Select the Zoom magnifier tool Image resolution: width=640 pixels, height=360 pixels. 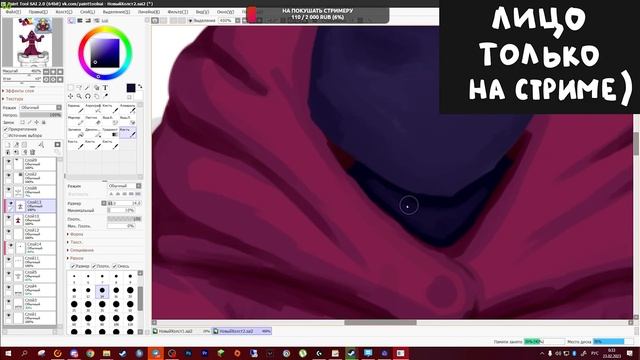tap(79, 96)
